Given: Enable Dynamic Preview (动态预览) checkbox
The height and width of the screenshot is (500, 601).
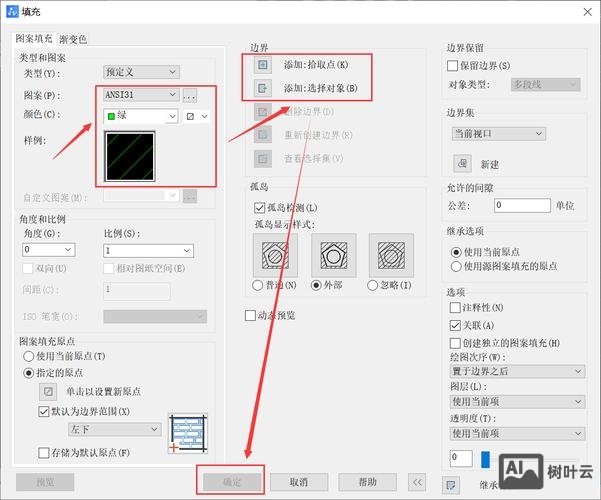Looking at the screenshot, I should (250, 316).
